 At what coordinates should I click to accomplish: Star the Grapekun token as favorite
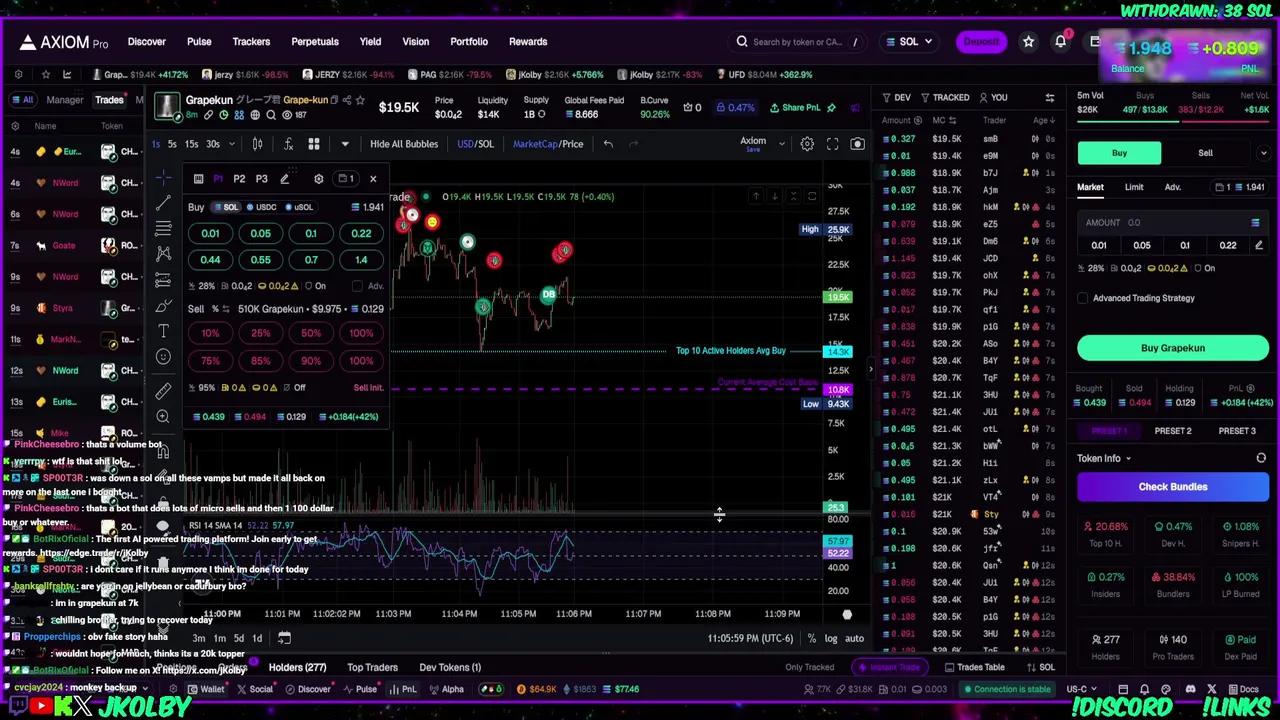point(360,100)
